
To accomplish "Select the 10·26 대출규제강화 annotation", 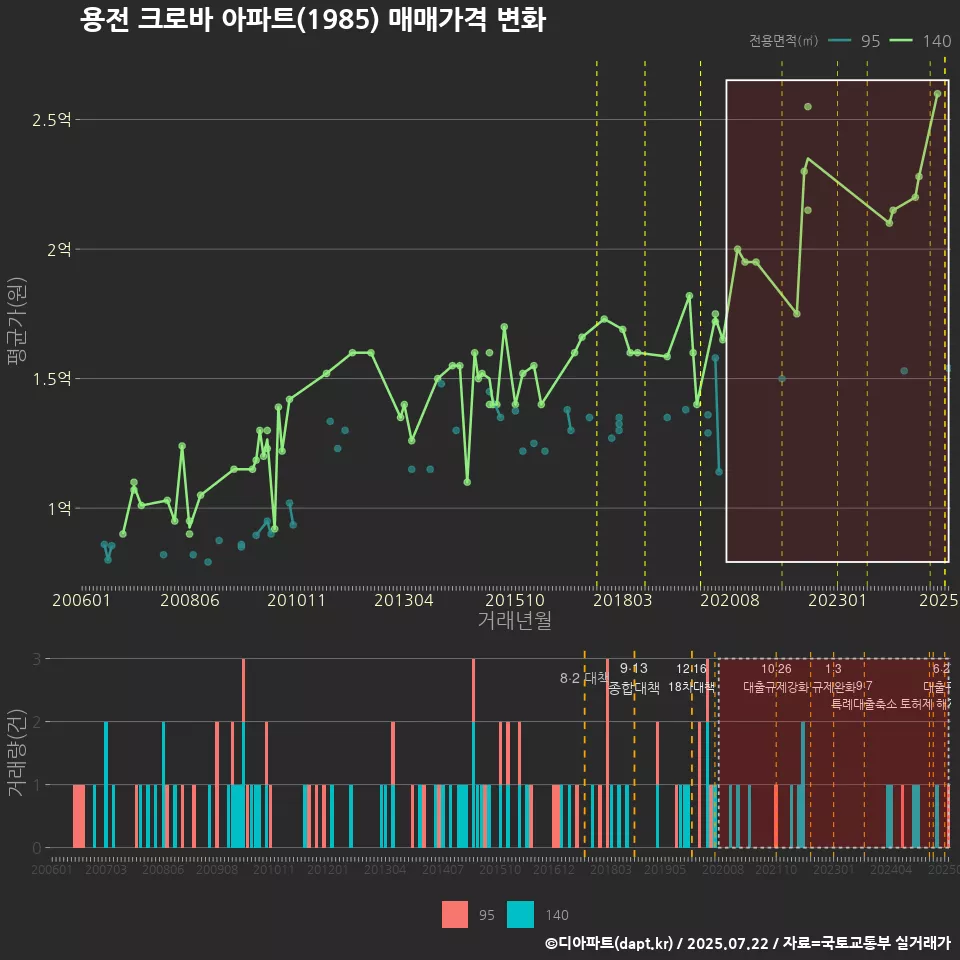I will point(776,678).
